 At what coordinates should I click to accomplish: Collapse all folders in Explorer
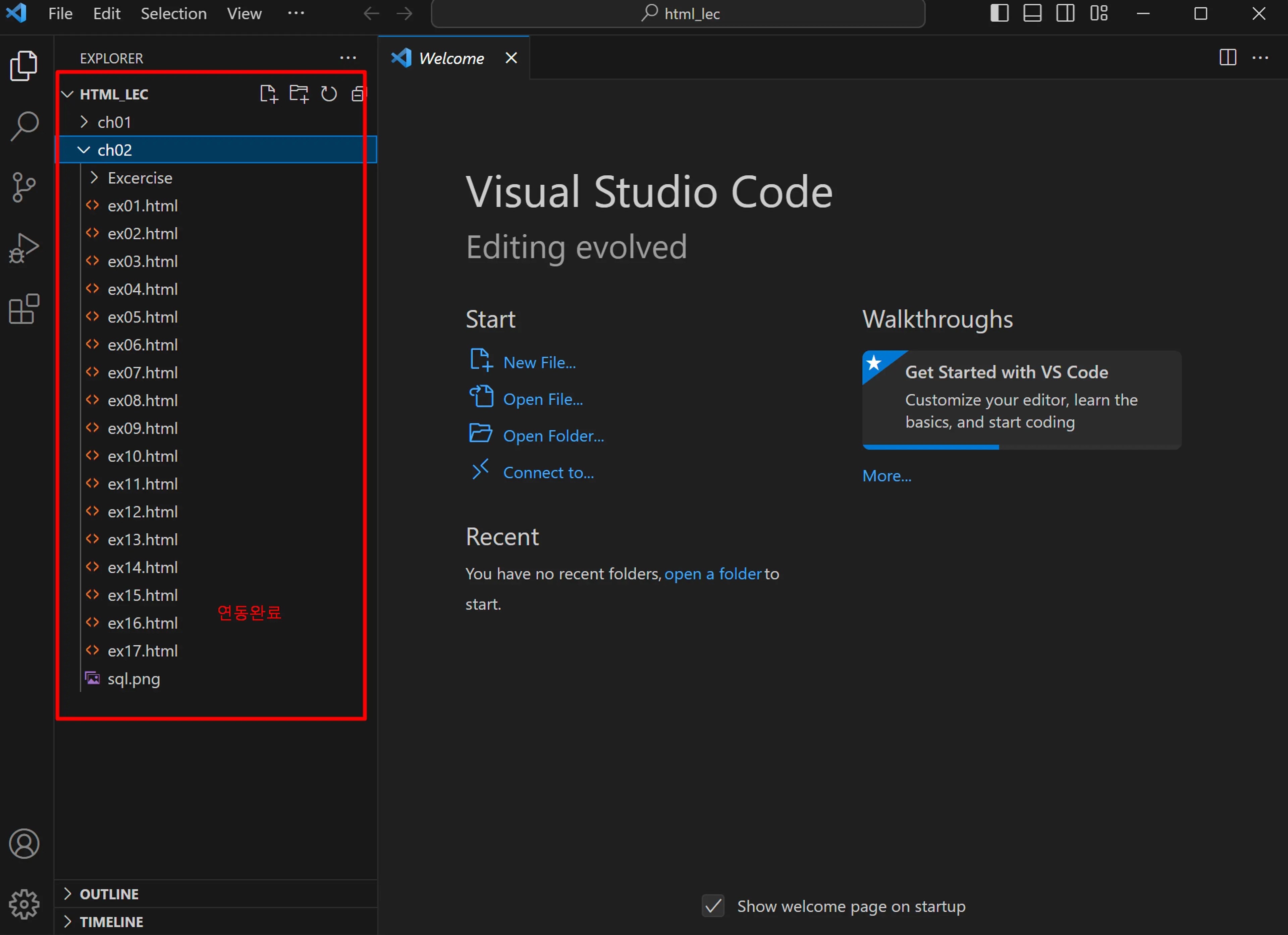point(358,94)
